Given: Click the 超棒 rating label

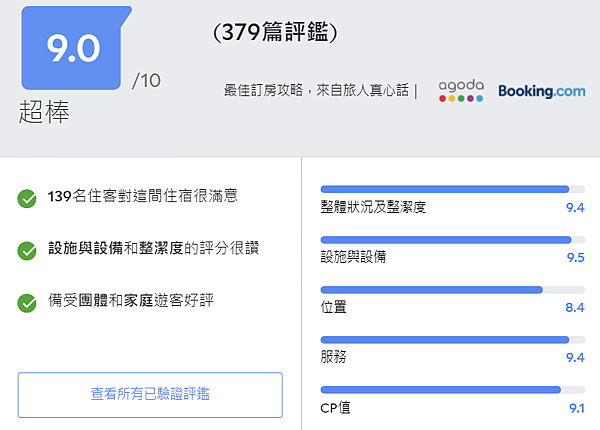Looking at the screenshot, I should click(x=44, y=113).
